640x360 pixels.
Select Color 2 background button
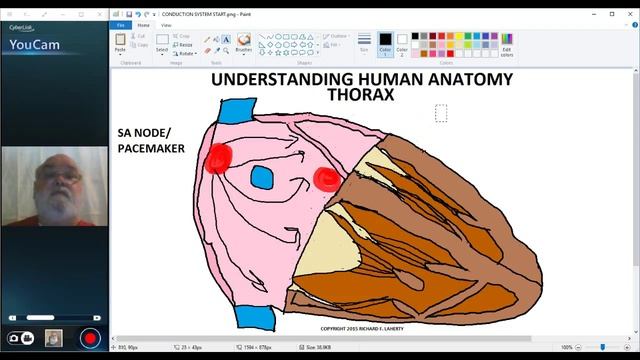coord(402,44)
